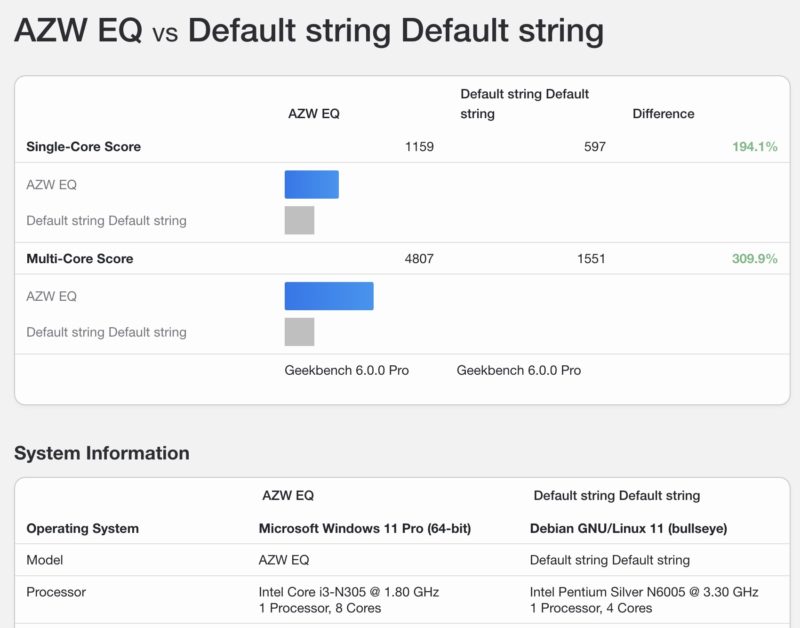Click the 194.1% single-core difference value
This screenshot has height=628, width=800.
tap(754, 147)
